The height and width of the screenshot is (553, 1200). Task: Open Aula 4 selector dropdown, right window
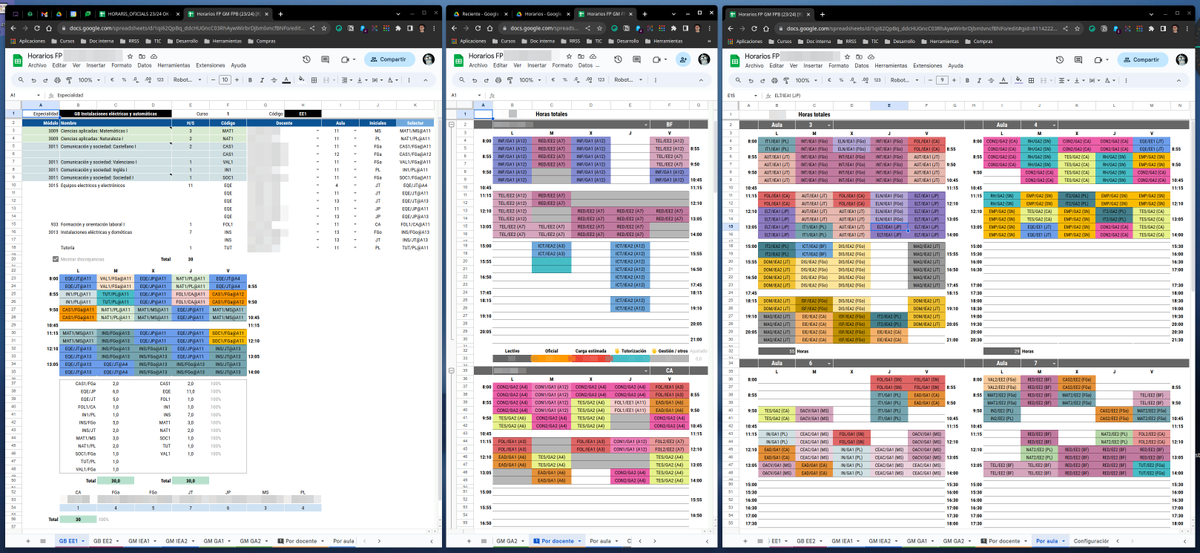[1054, 125]
